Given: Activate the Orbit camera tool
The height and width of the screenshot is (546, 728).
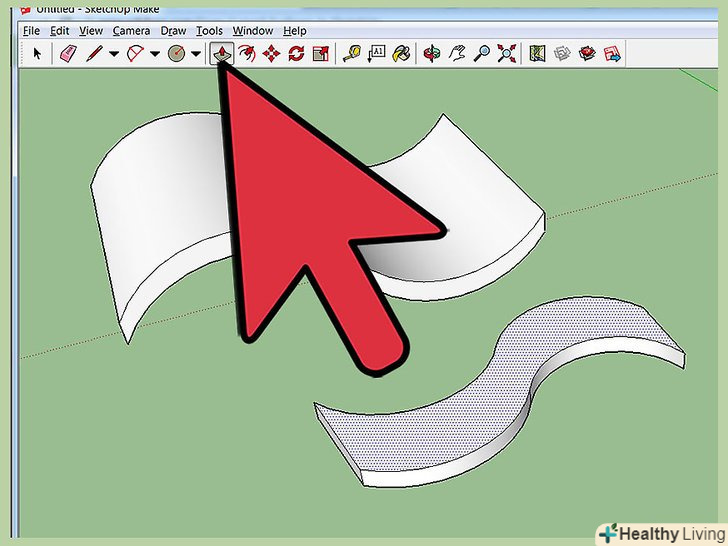Looking at the screenshot, I should pyautogui.click(x=432, y=53).
